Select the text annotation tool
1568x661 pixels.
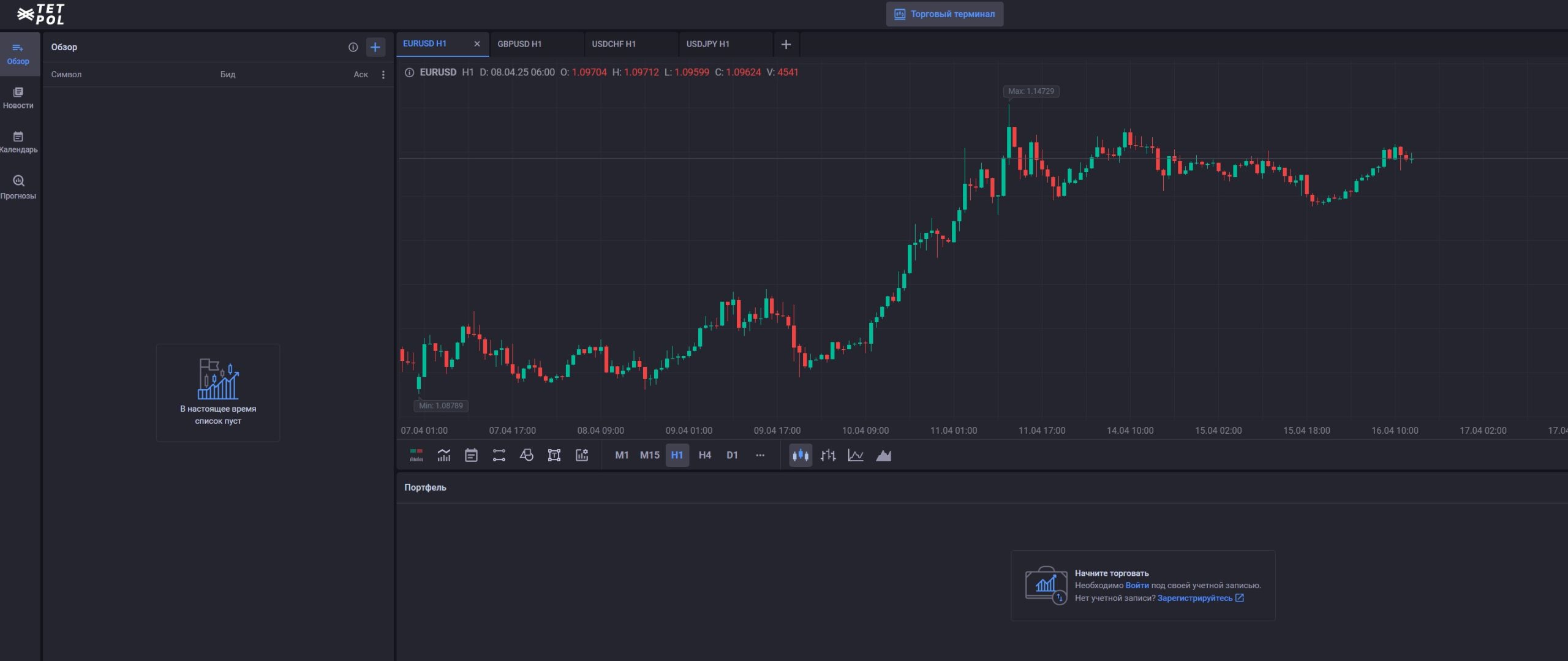point(554,455)
